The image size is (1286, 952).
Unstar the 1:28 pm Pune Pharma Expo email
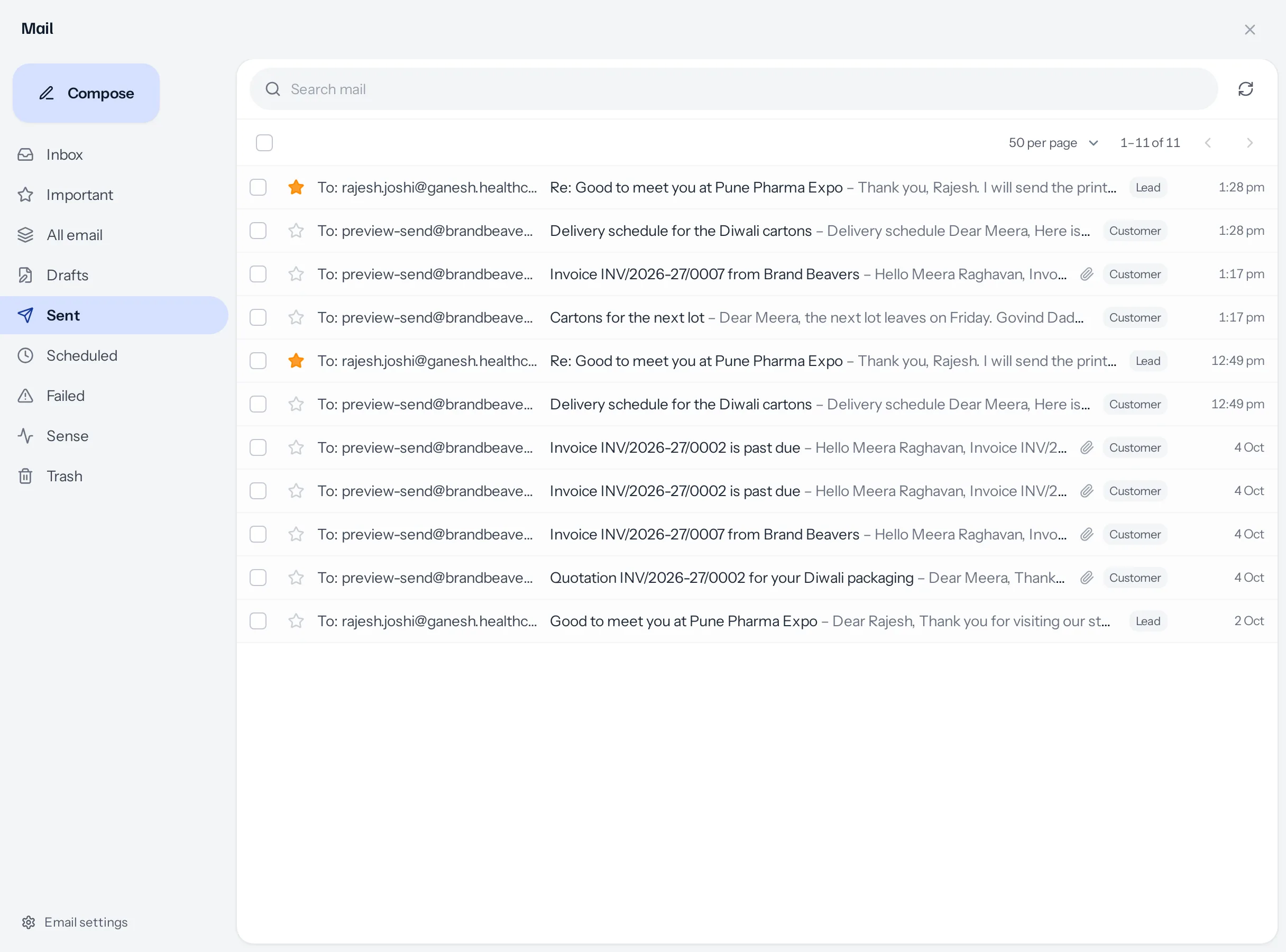(x=296, y=187)
